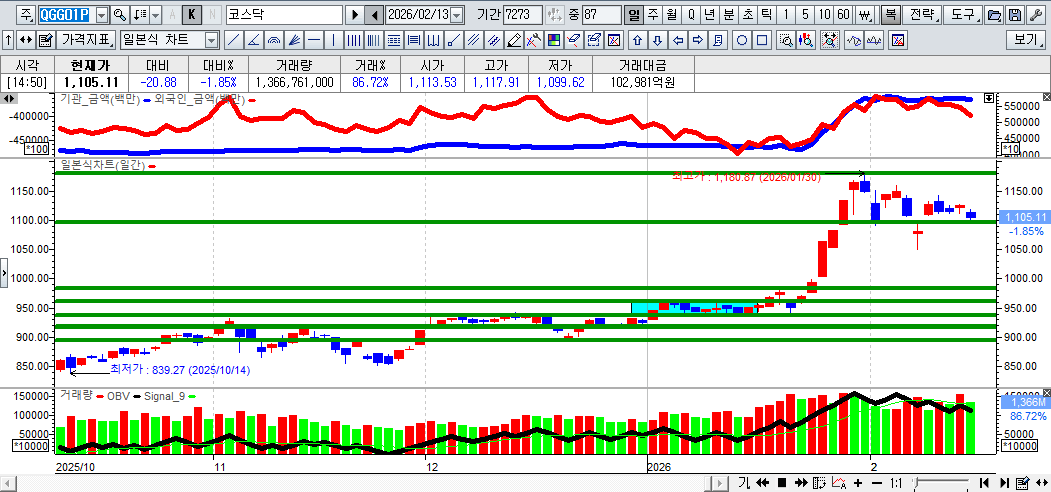1051x492 pixels.
Task: Open the 전략 strategy menu
Action: tap(921, 15)
